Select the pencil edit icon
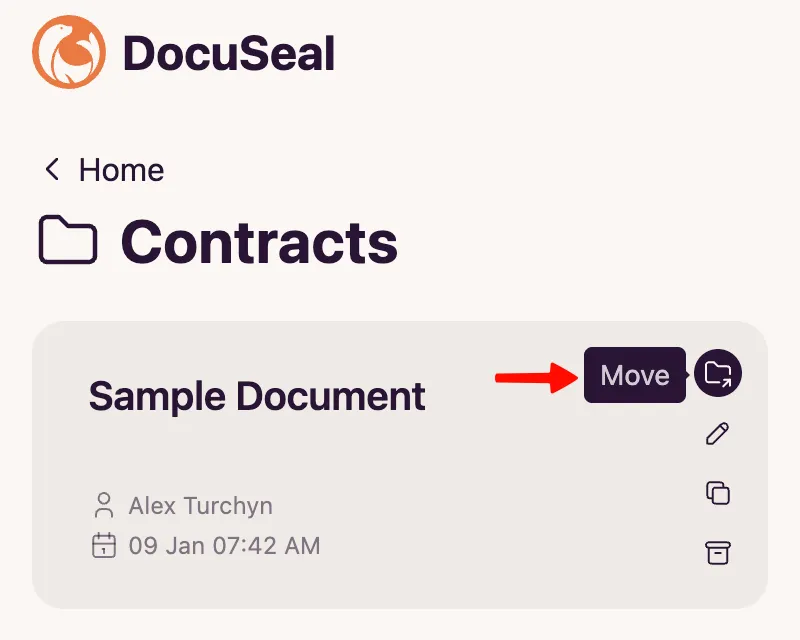The image size is (800, 640). click(718, 434)
